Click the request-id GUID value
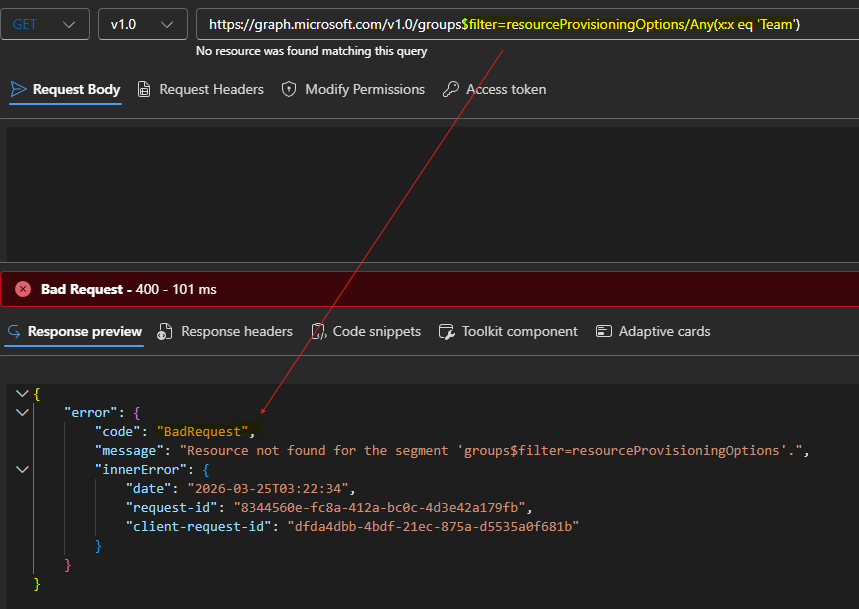 click(x=380, y=508)
